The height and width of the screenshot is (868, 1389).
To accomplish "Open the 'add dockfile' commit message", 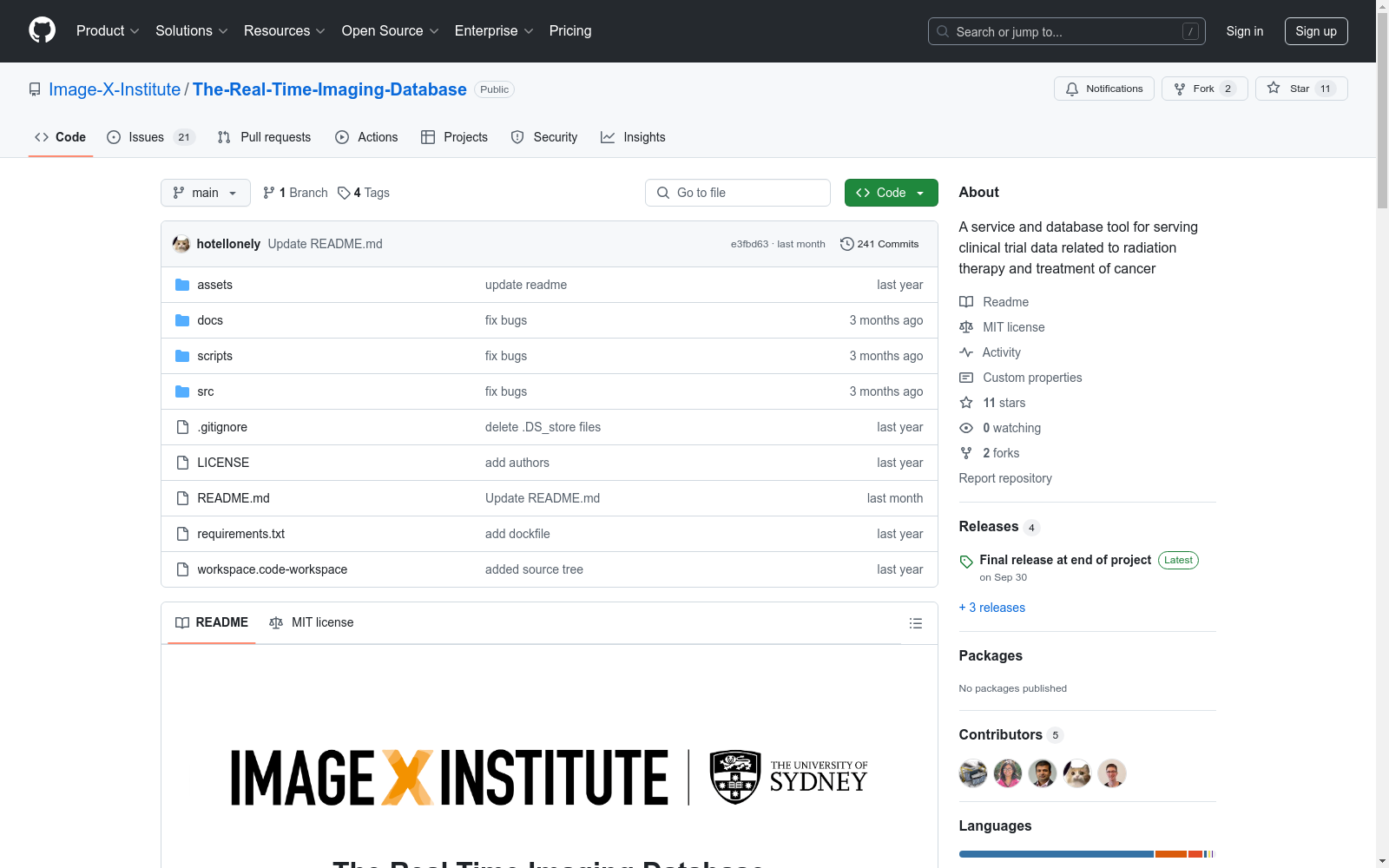I will click(517, 534).
